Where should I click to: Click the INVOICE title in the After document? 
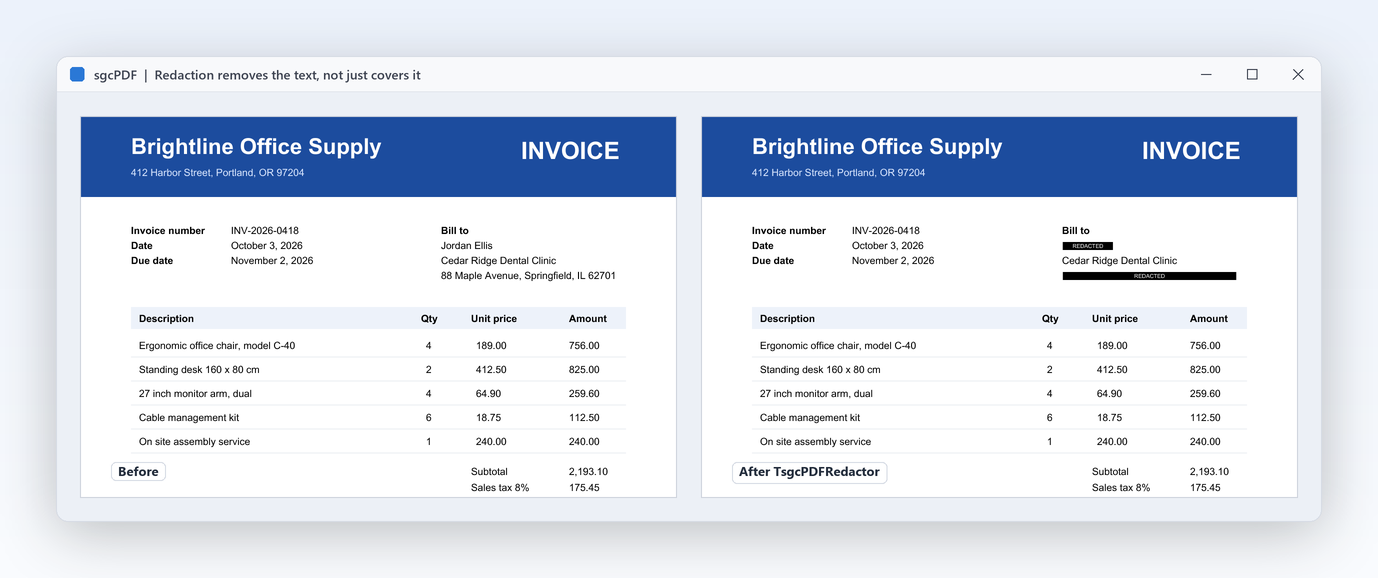click(x=1191, y=151)
